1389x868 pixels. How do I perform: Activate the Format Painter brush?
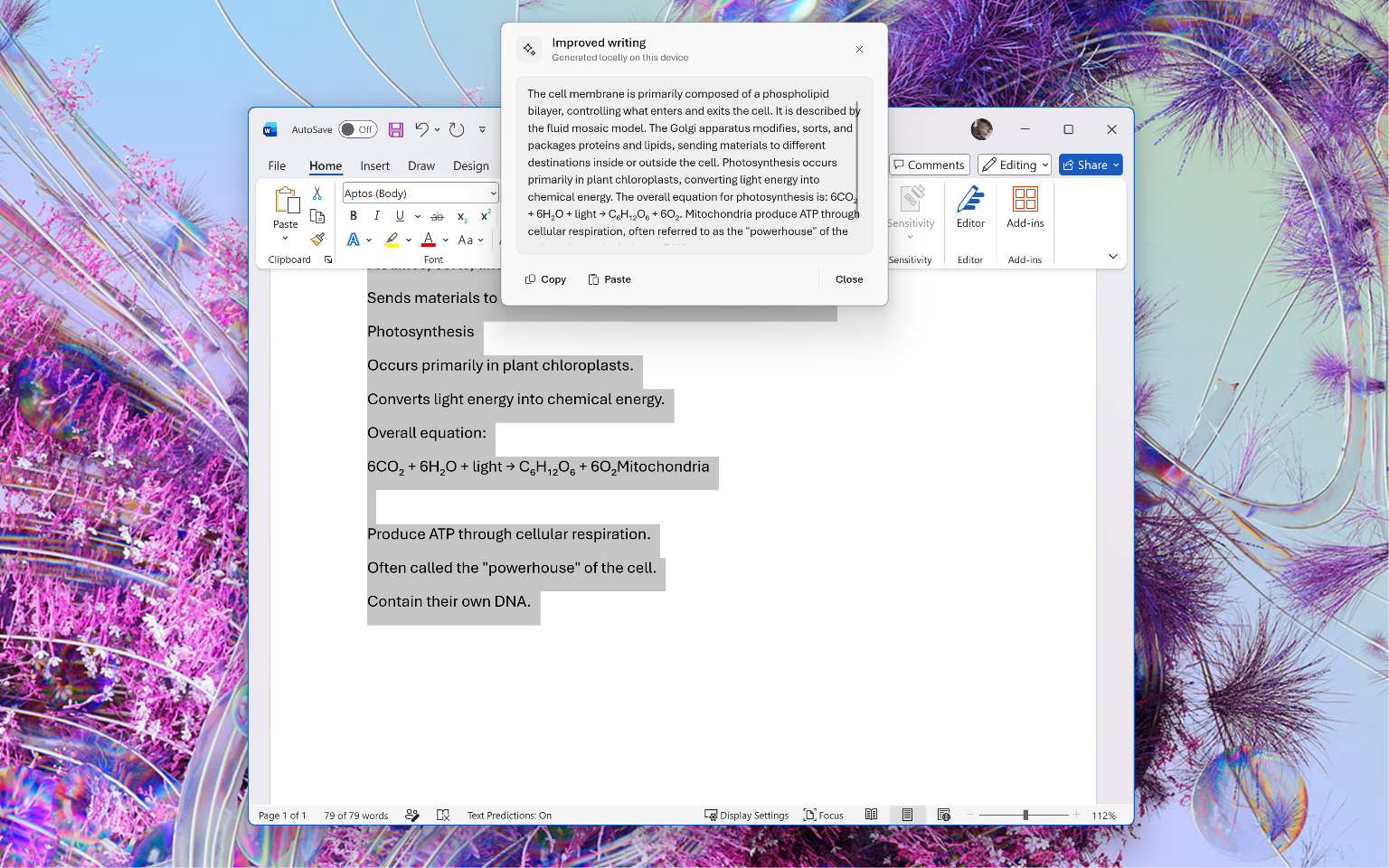click(x=317, y=239)
